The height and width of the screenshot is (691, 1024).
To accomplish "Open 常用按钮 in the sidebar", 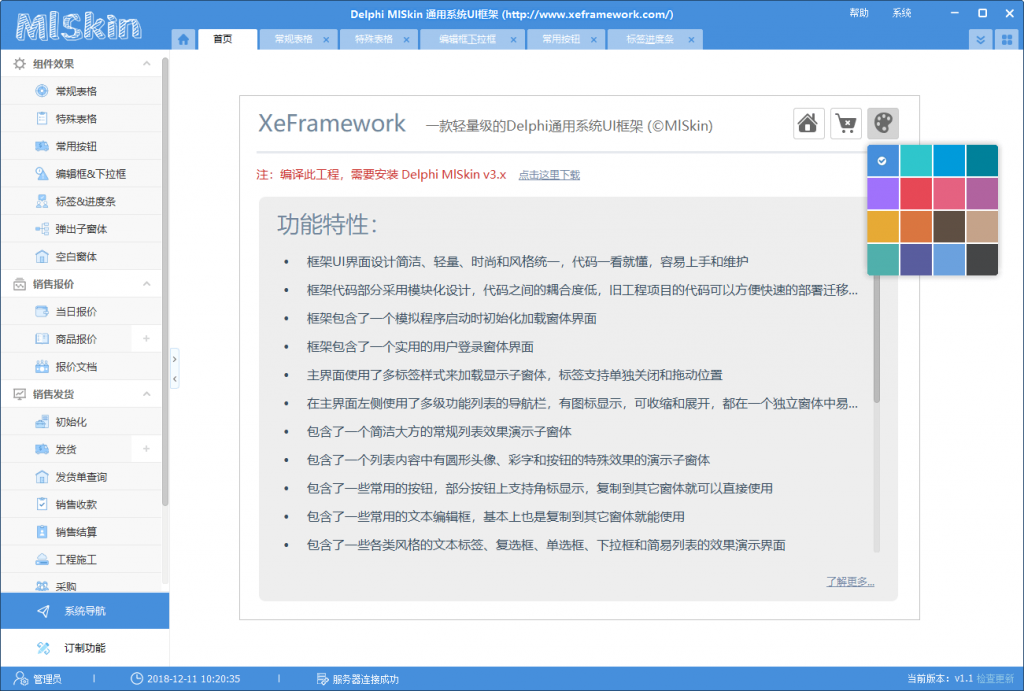I will click(x=81, y=146).
